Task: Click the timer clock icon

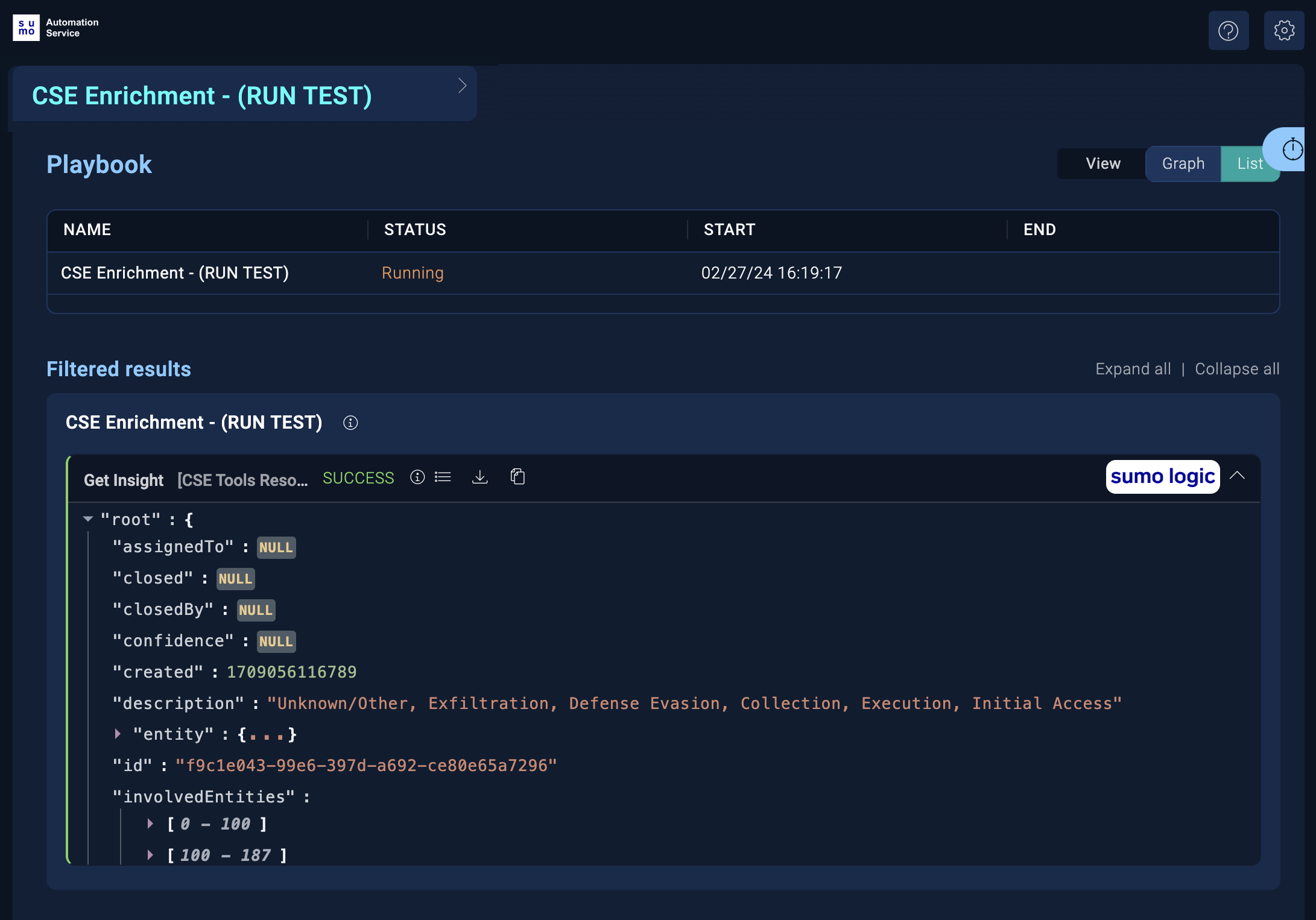Action: pos(1292,149)
